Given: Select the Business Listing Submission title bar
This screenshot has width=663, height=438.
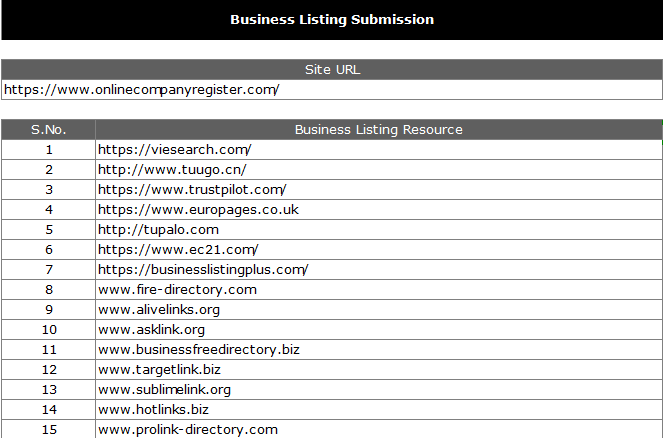Looking at the screenshot, I should (x=332, y=20).
